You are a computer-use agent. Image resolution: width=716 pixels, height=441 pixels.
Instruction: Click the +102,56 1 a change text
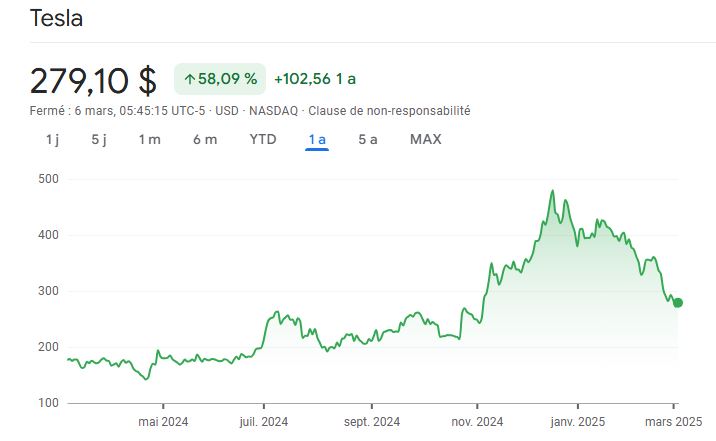316,78
